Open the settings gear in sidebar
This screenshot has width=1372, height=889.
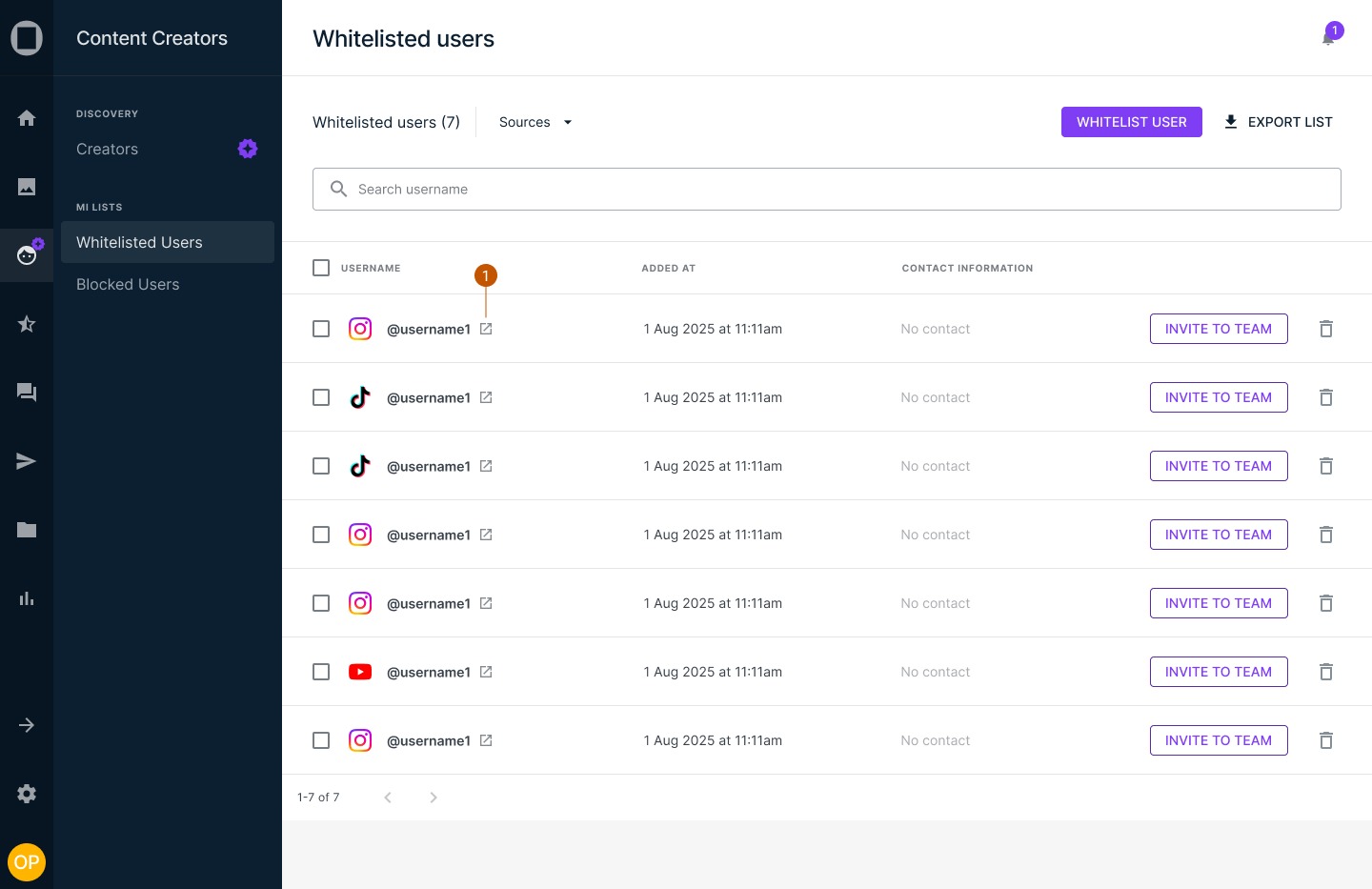click(27, 794)
